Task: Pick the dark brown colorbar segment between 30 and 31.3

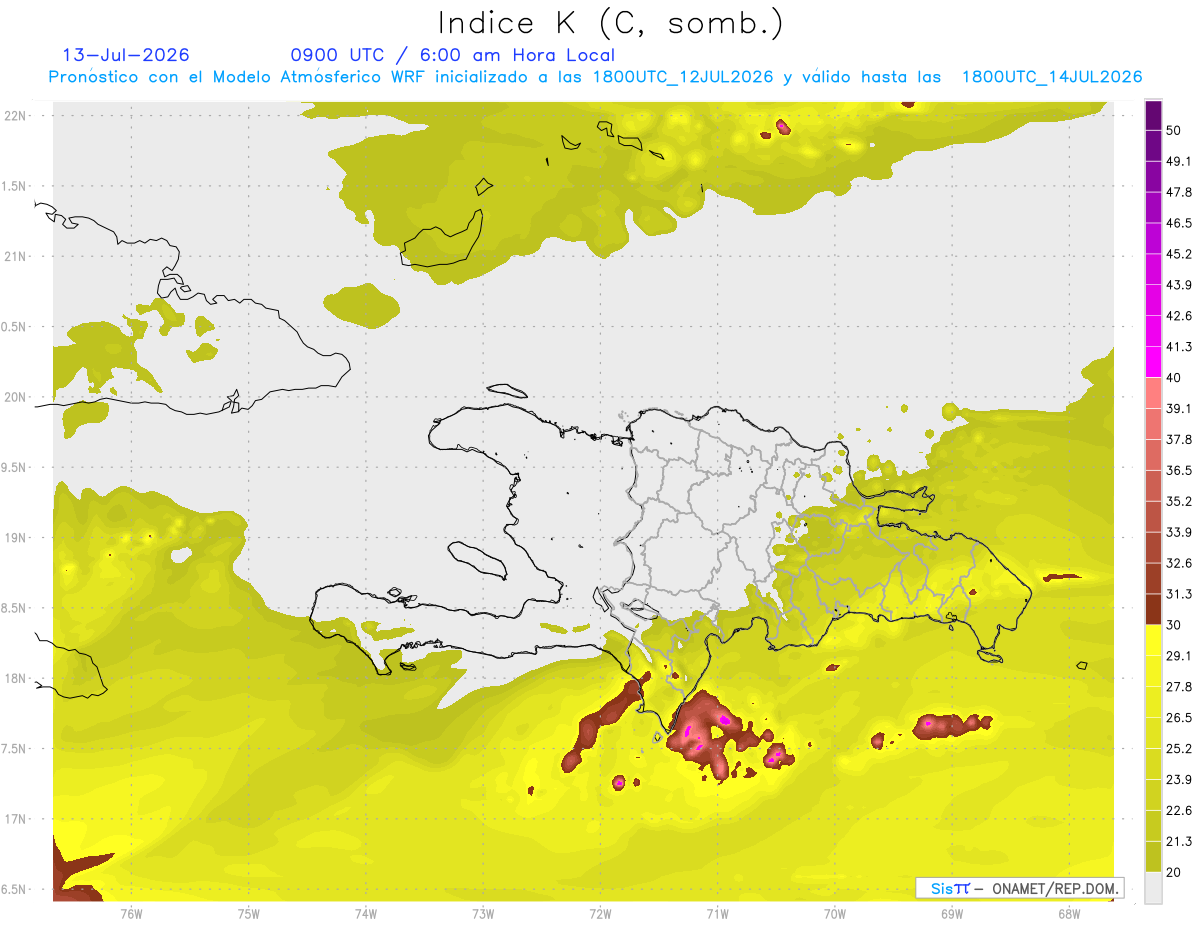Action: click(1153, 609)
